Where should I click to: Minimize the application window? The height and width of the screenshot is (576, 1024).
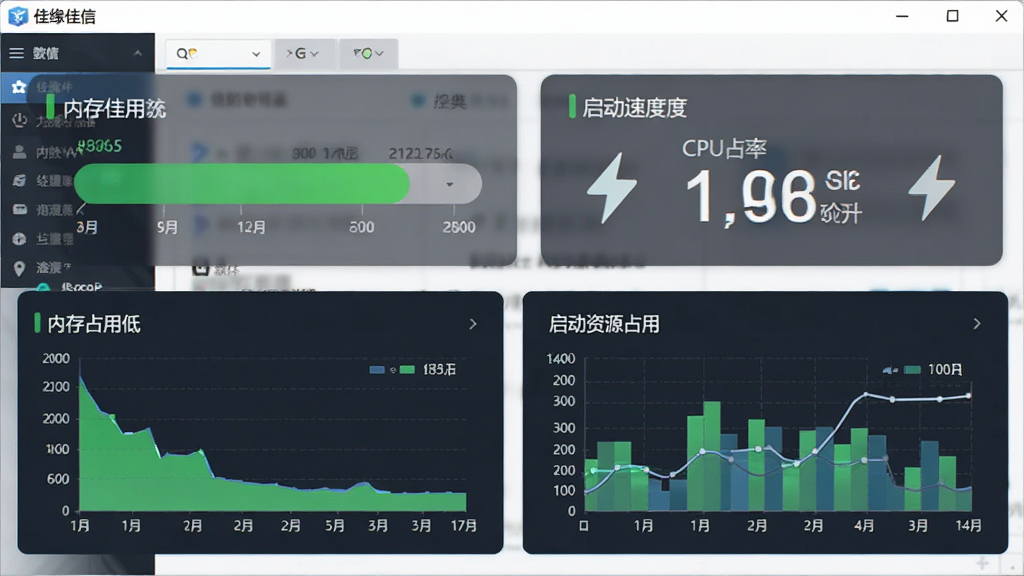coord(903,16)
